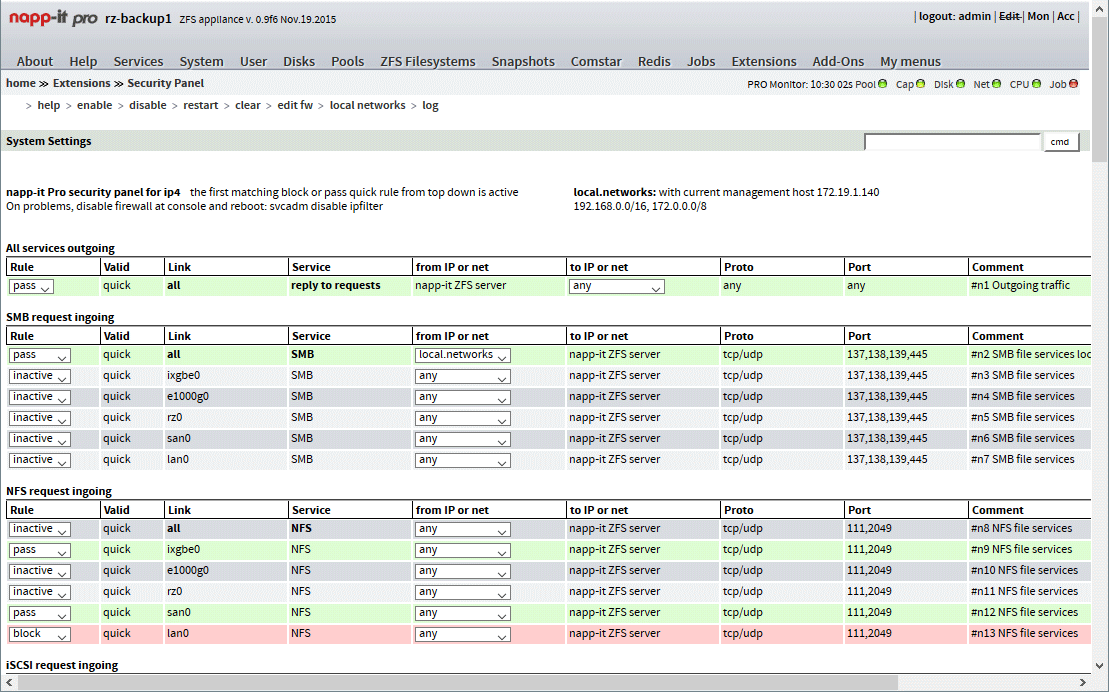Open 'from IP' dropdown for e1000g0 NFS row
The image size is (1109, 692).
463,571
